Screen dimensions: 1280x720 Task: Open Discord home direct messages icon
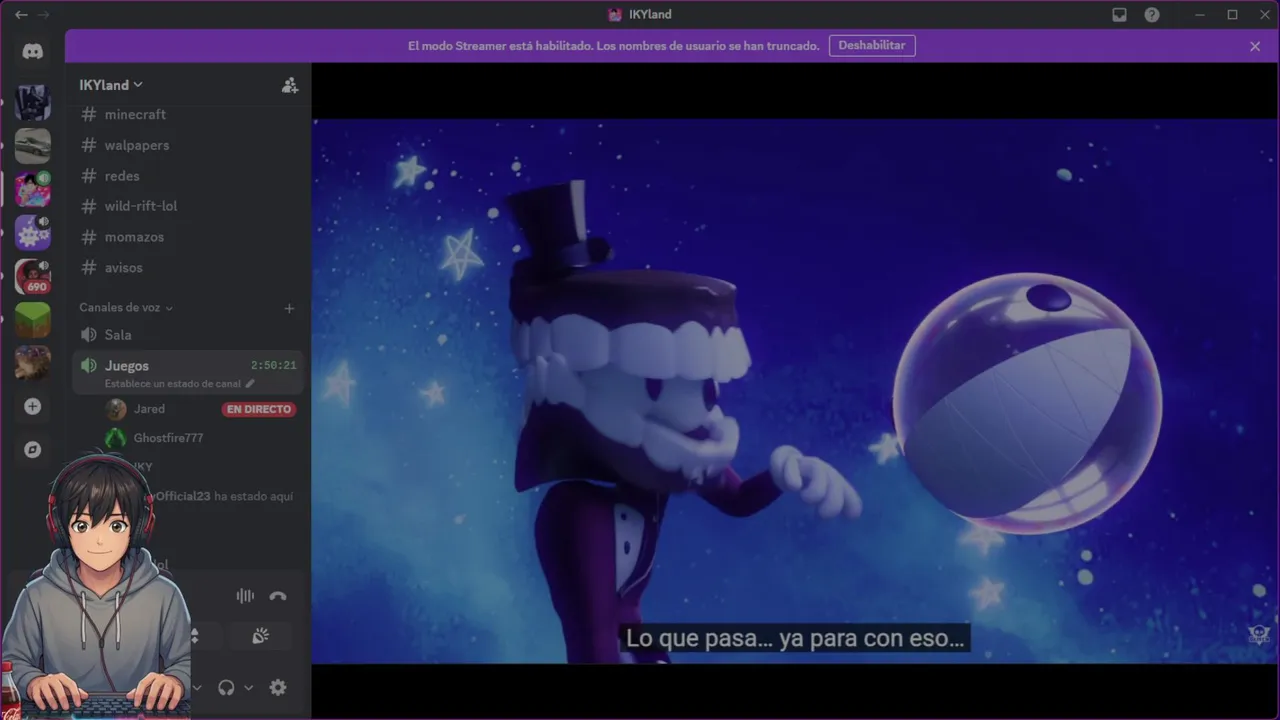(x=33, y=52)
